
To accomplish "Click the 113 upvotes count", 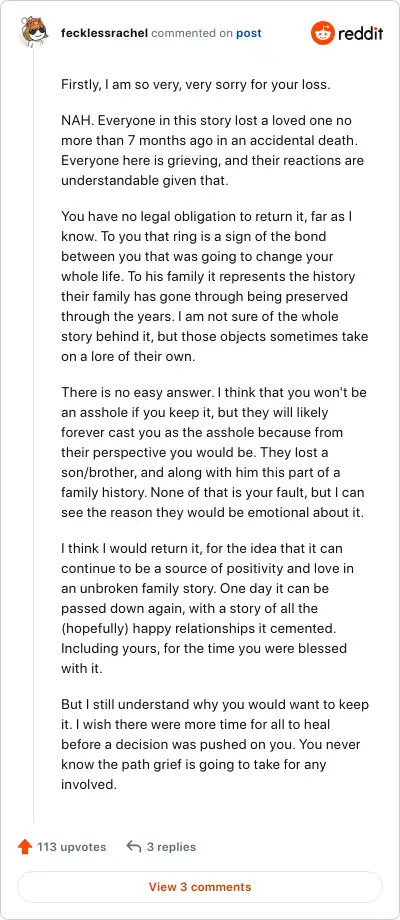I will (x=72, y=847).
